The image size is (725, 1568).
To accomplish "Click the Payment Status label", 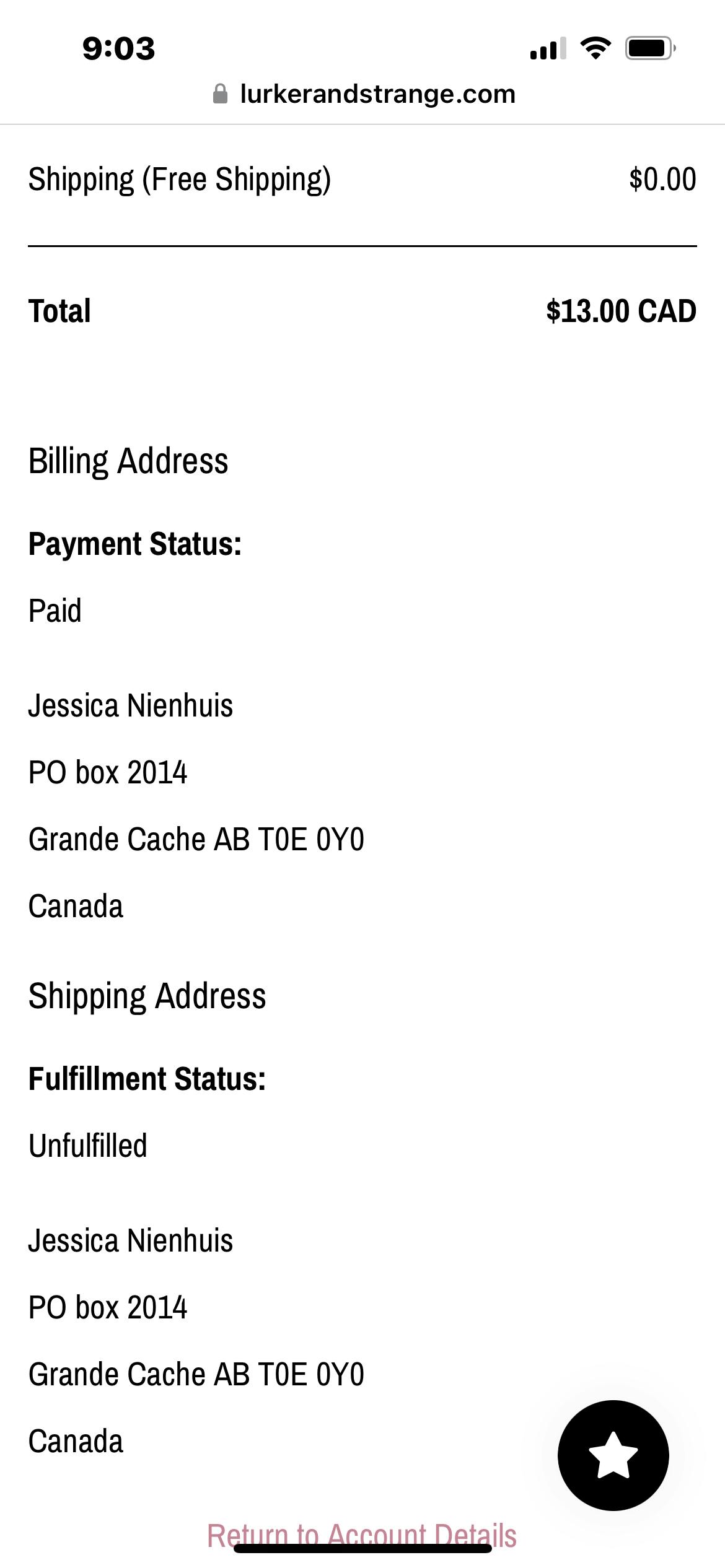I will click(x=135, y=544).
